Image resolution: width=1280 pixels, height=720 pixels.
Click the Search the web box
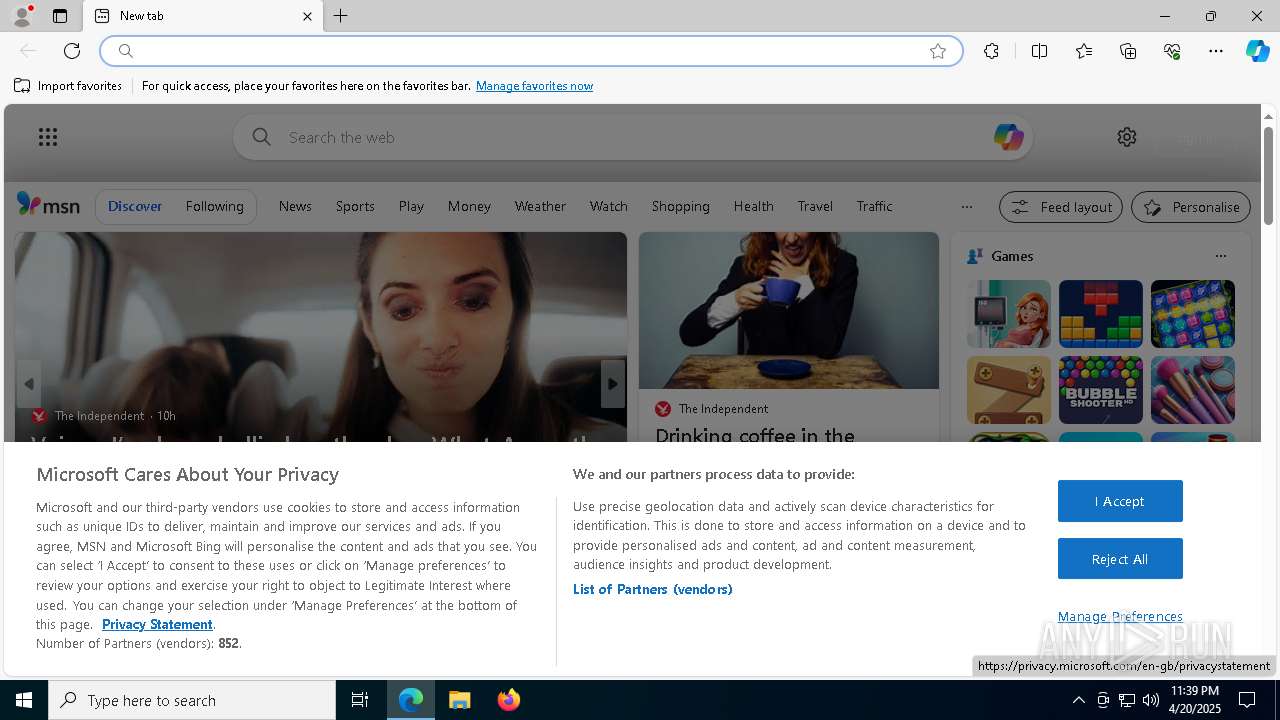coord(633,137)
